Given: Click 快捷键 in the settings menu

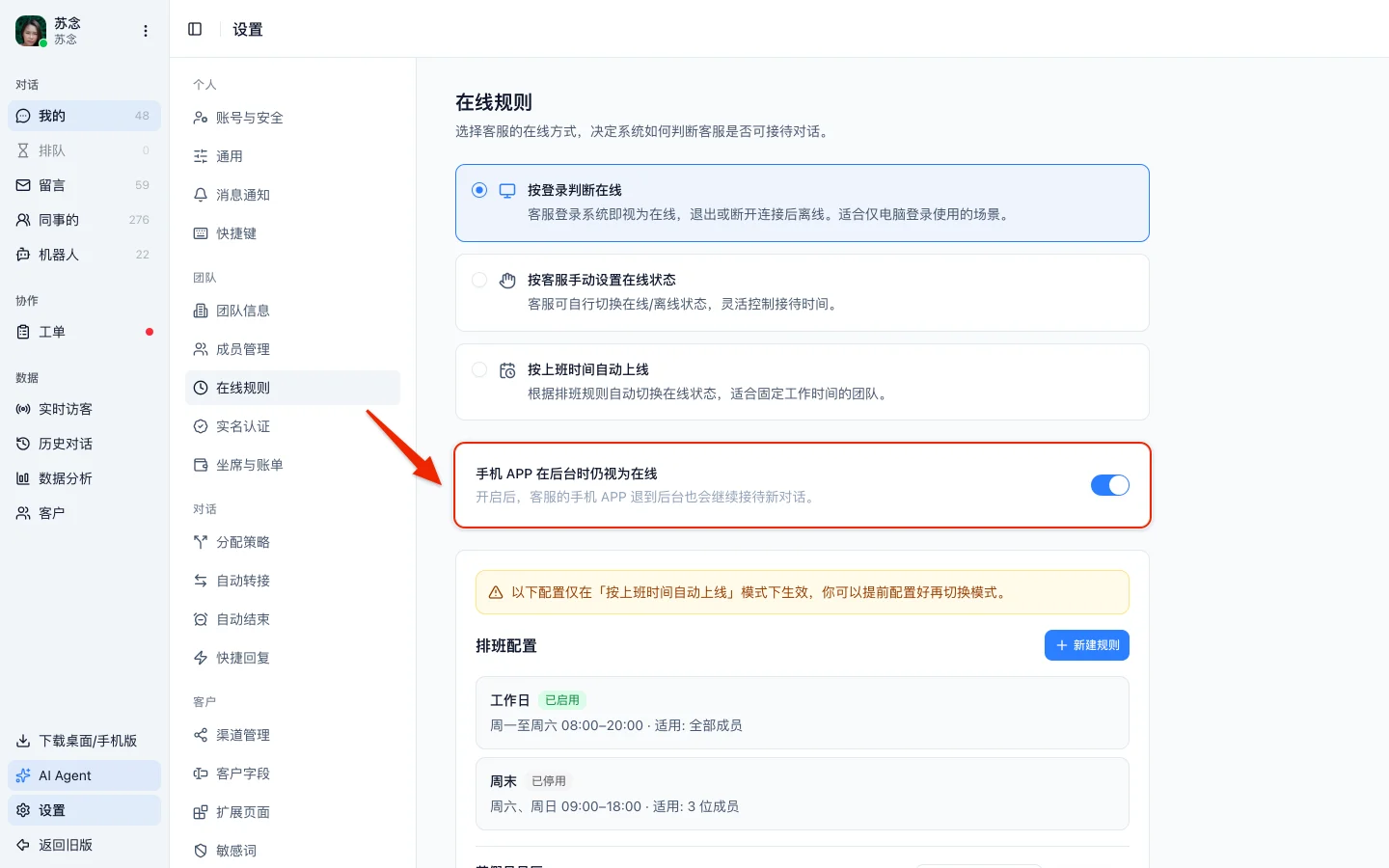Looking at the screenshot, I should tap(292, 233).
